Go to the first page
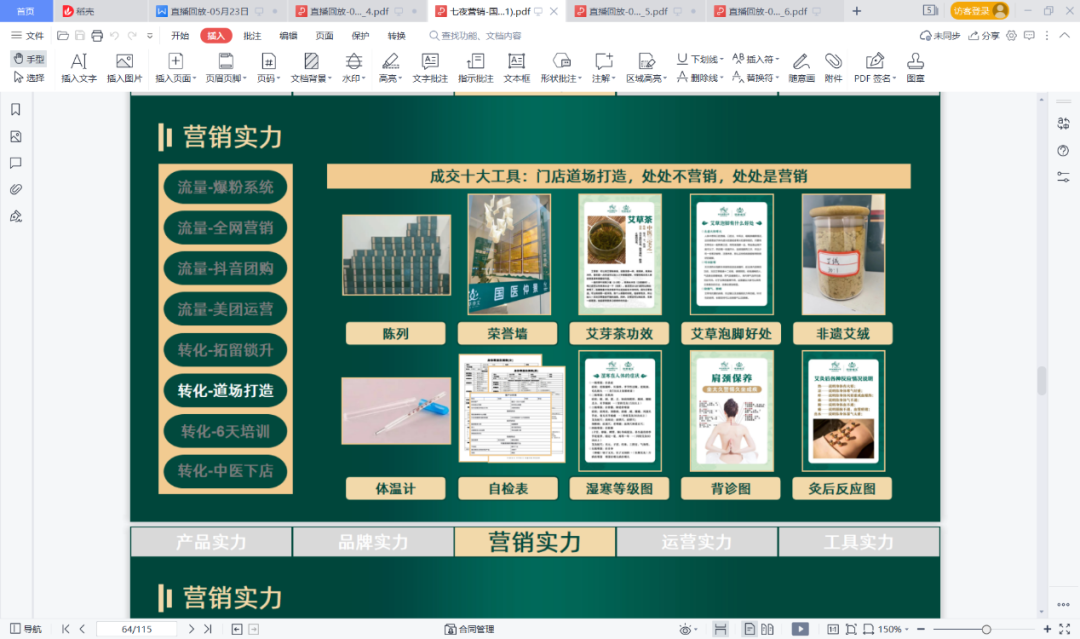The width and height of the screenshot is (1080, 639). pos(65,629)
